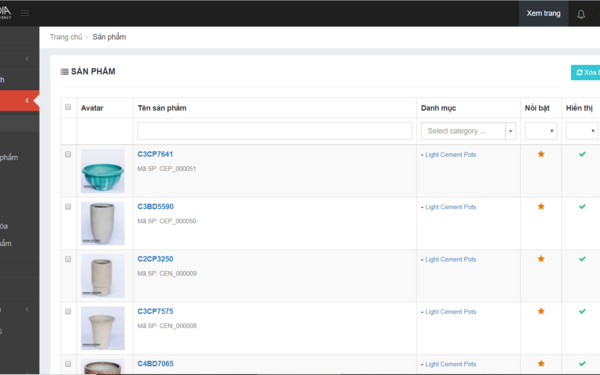
Task: Toggle featured star for C3BD5590
Action: [x=541, y=207]
